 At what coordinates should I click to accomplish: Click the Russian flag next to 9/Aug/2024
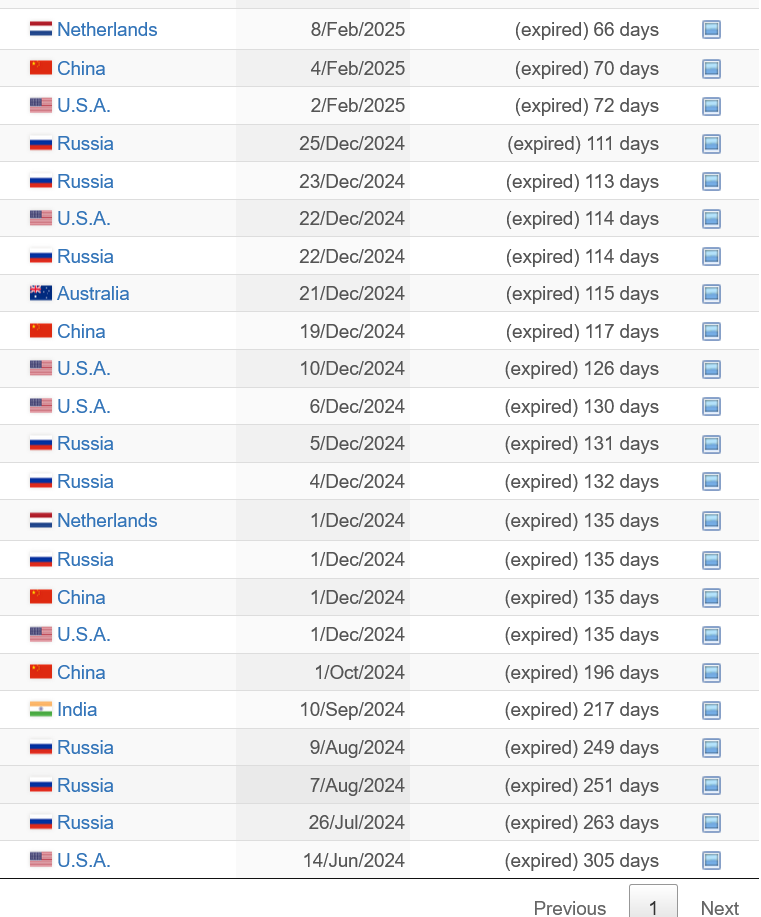coord(41,747)
